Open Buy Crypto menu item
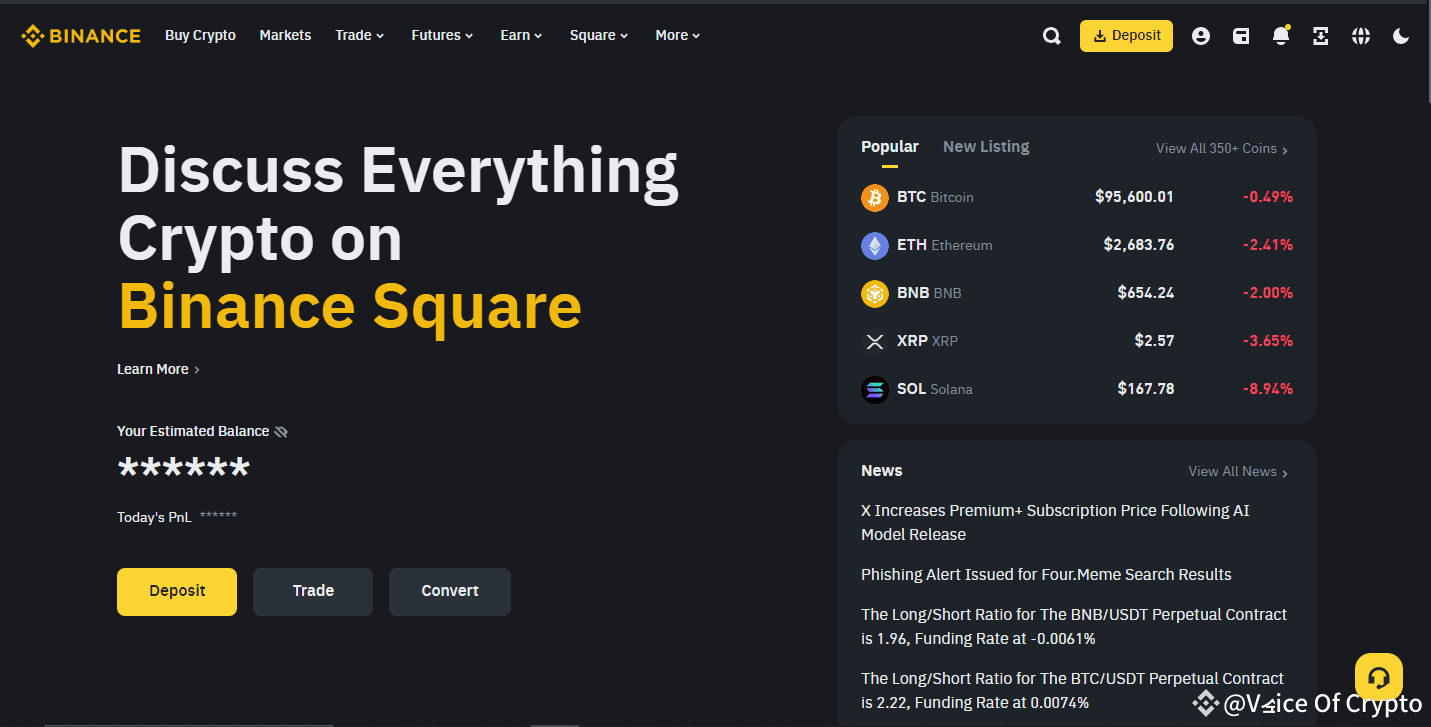Viewport: 1431px width, 727px height. tap(200, 35)
